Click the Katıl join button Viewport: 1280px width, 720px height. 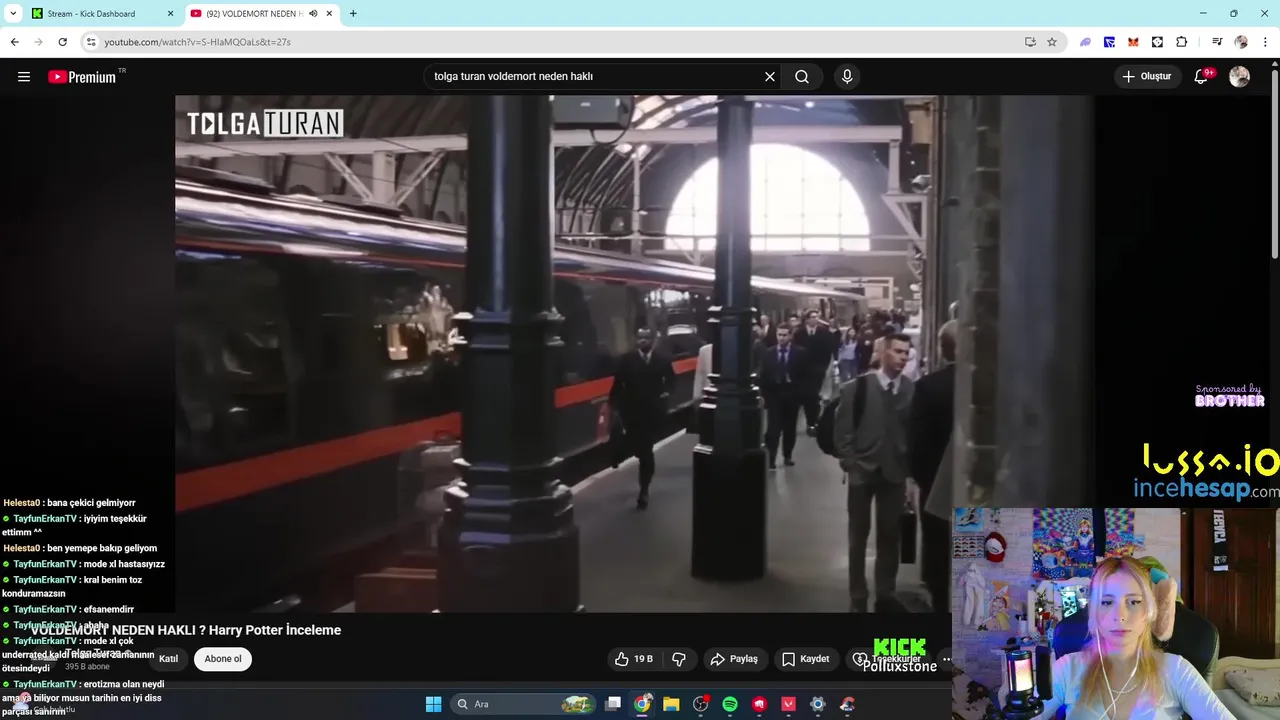[168, 659]
